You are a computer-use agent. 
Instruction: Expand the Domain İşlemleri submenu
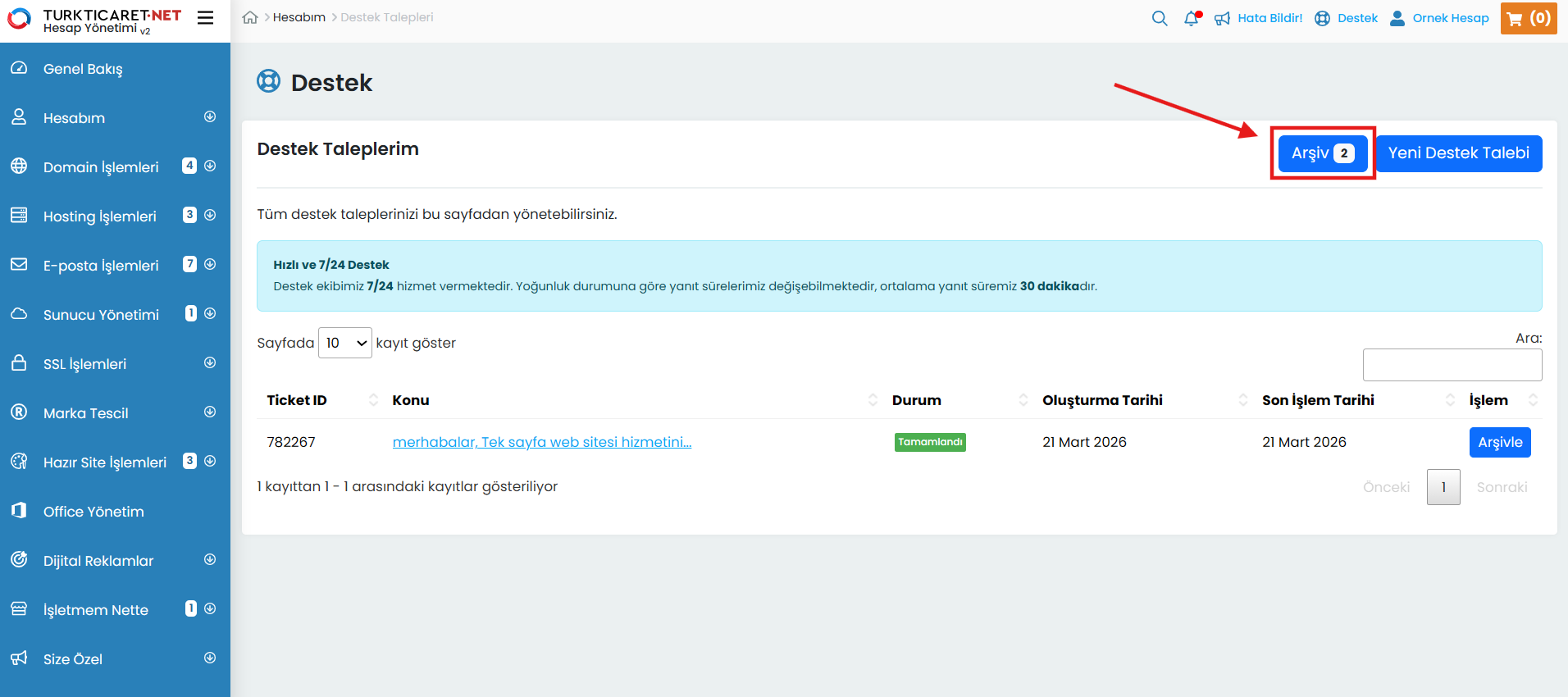pyautogui.click(x=210, y=166)
